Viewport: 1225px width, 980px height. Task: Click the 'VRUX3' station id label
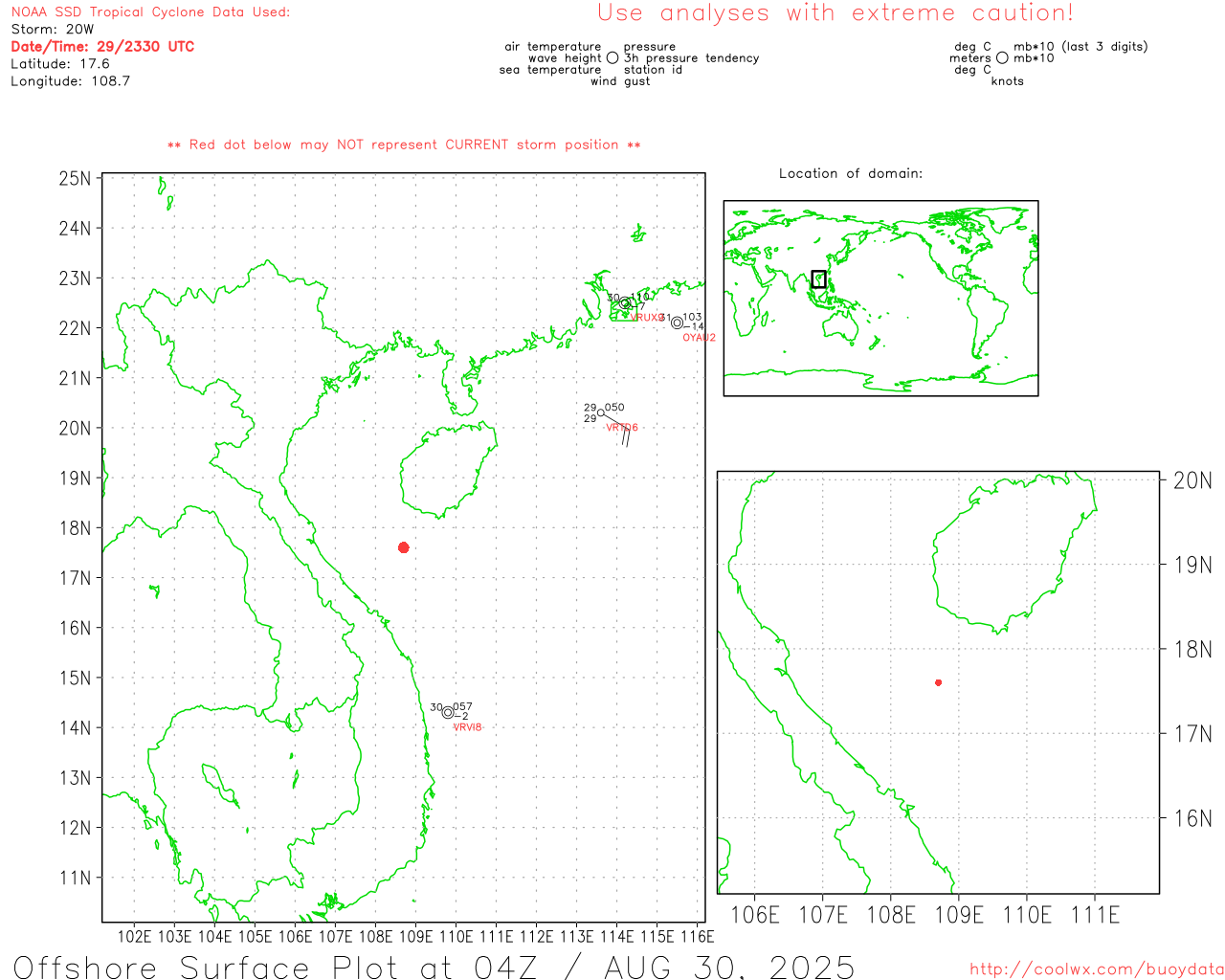click(x=646, y=318)
